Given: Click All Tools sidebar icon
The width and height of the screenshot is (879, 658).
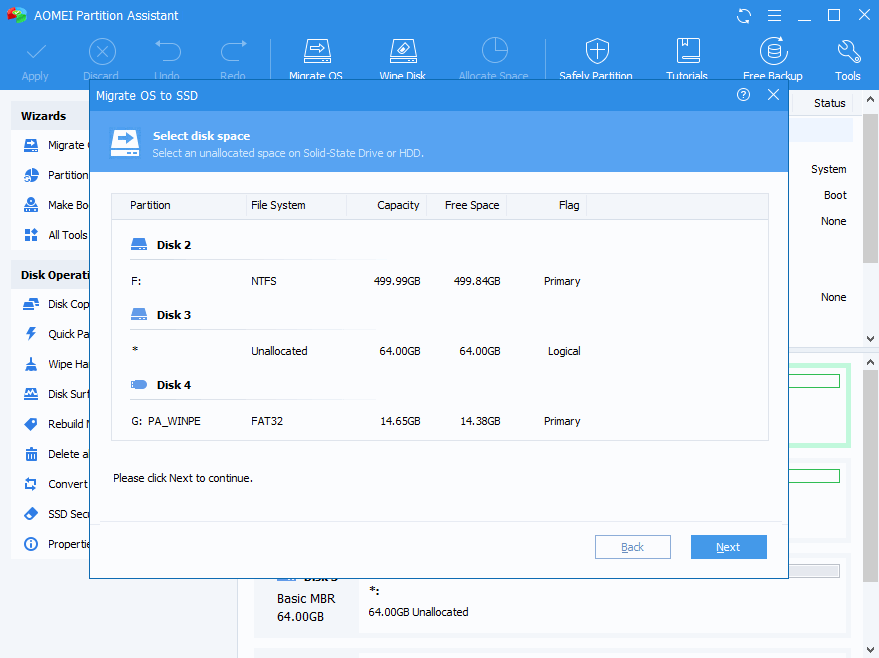Looking at the screenshot, I should point(31,235).
